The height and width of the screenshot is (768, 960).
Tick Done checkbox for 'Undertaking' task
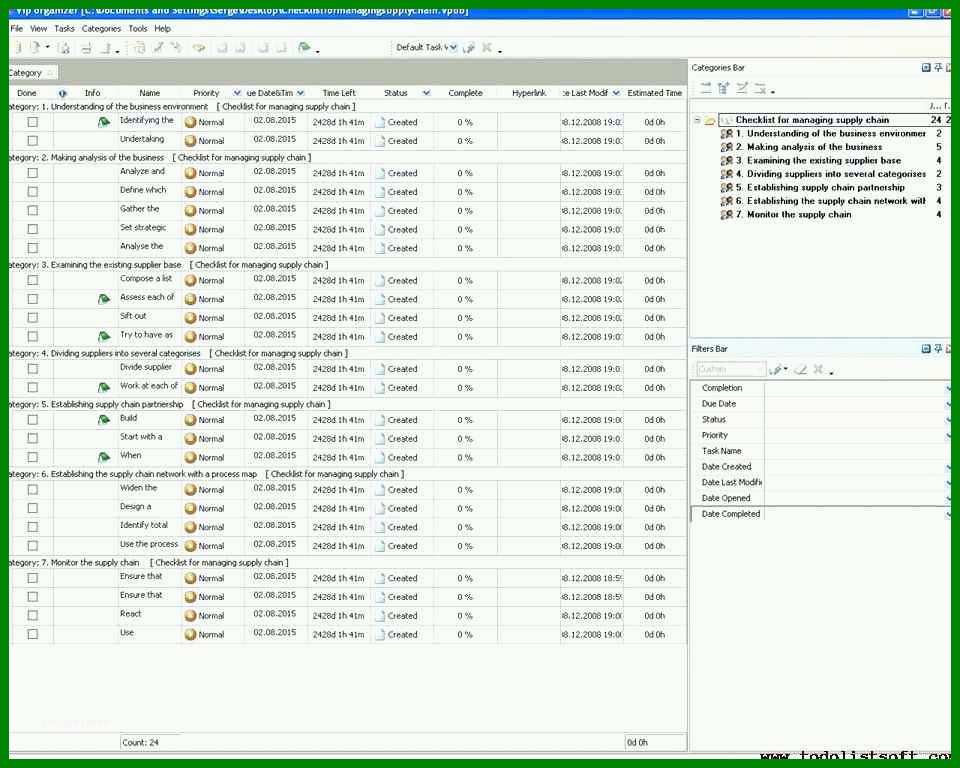coord(32,141)
